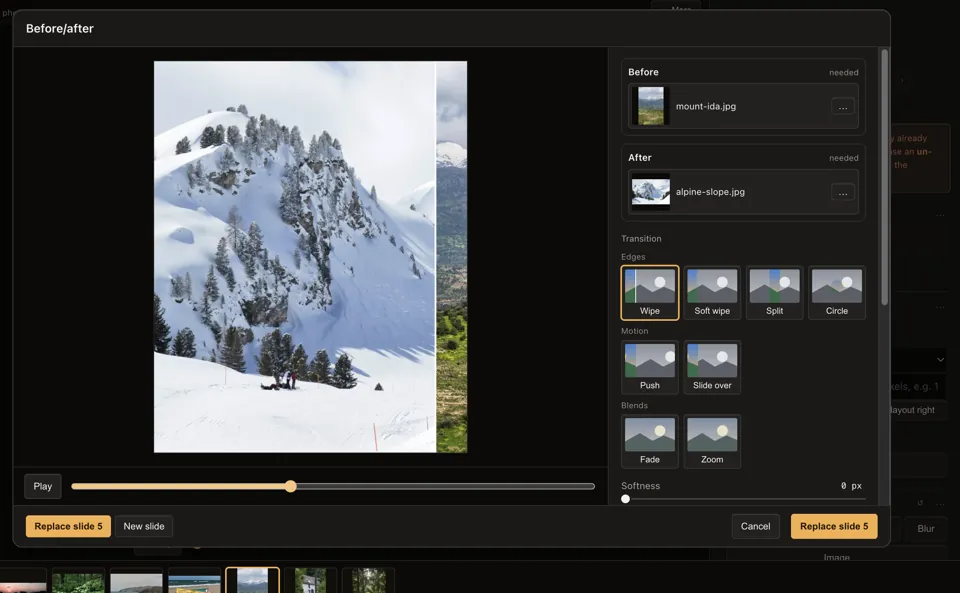Click the mount-ida.jpg before thumbnail

650,106
